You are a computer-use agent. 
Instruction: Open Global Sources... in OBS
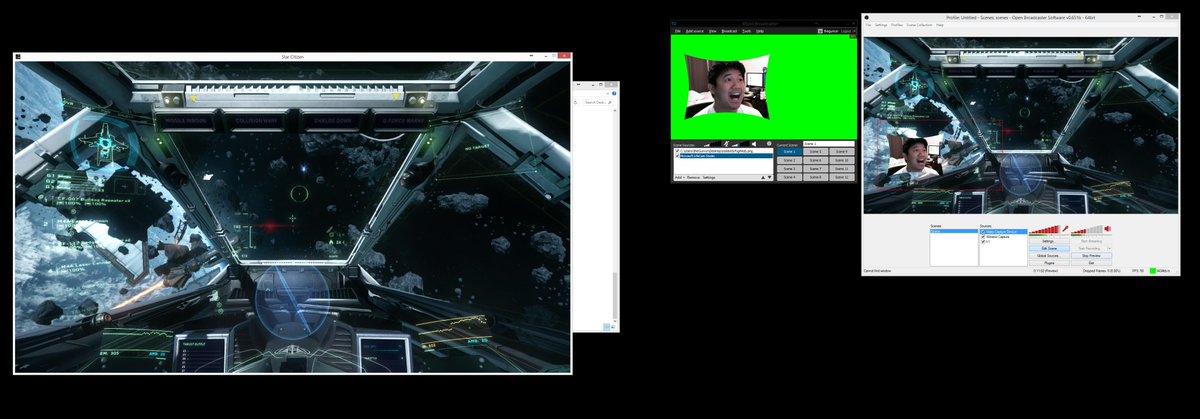1049,256
